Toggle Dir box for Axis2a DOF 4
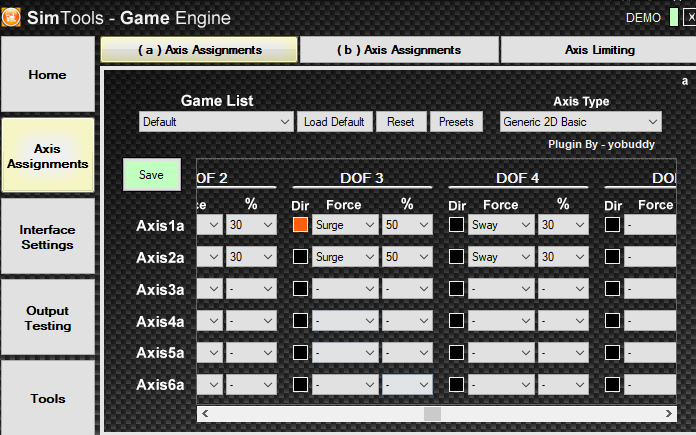Screen dimensions: 696x435 [456, 257]
